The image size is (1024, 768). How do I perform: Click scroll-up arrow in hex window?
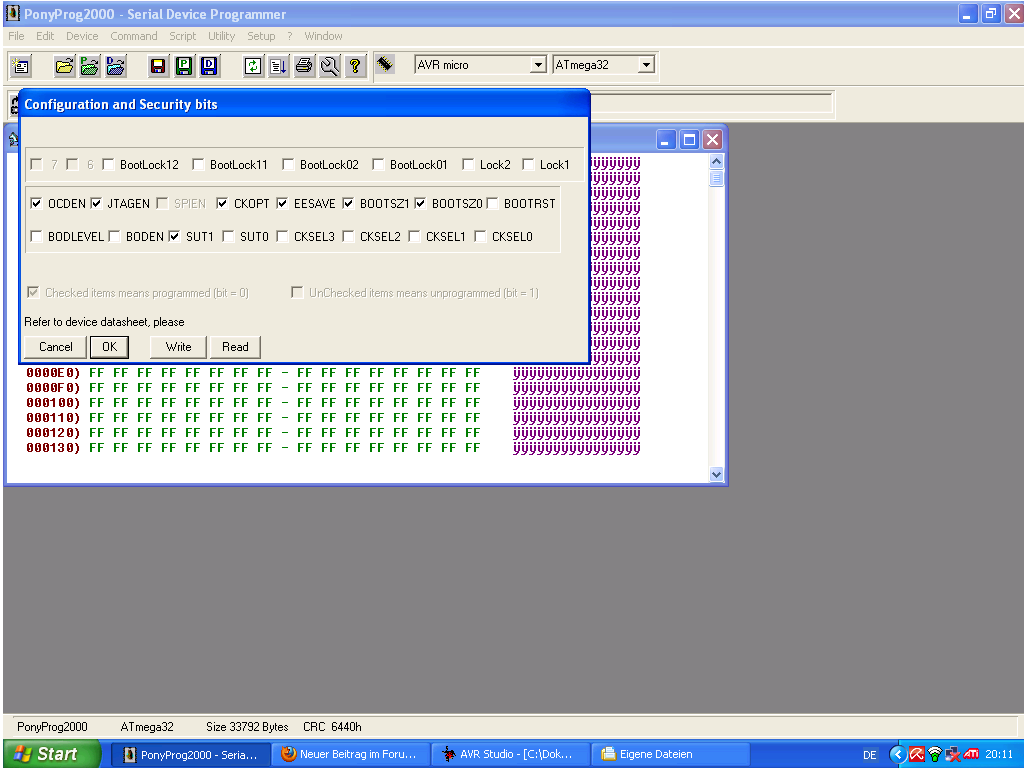(x=716, y=161)
